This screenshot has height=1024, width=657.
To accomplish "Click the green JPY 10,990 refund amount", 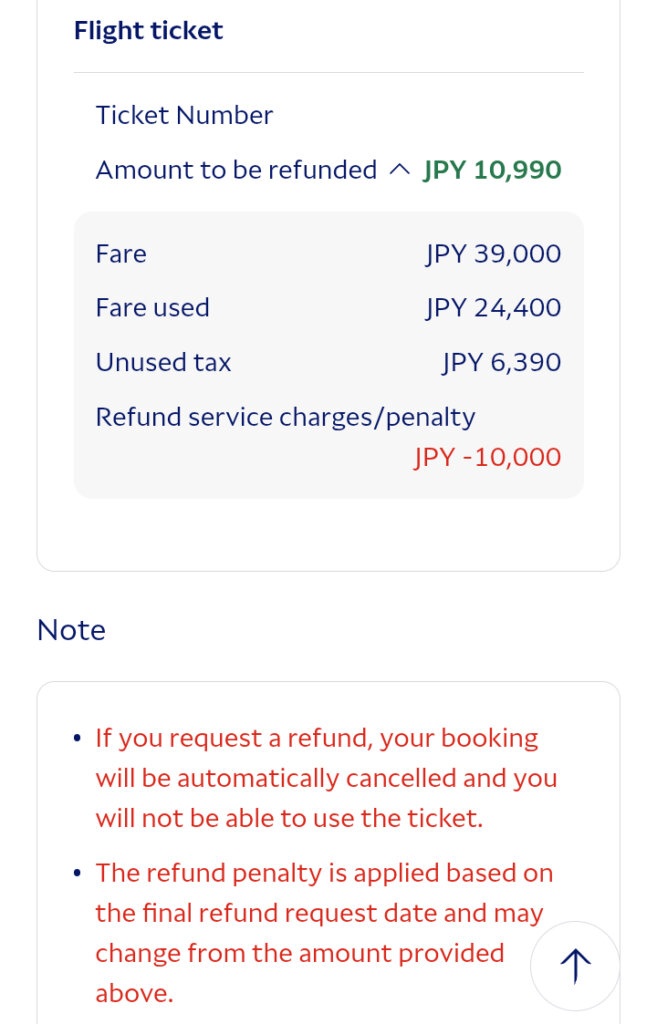I will (x=492, y=171).
